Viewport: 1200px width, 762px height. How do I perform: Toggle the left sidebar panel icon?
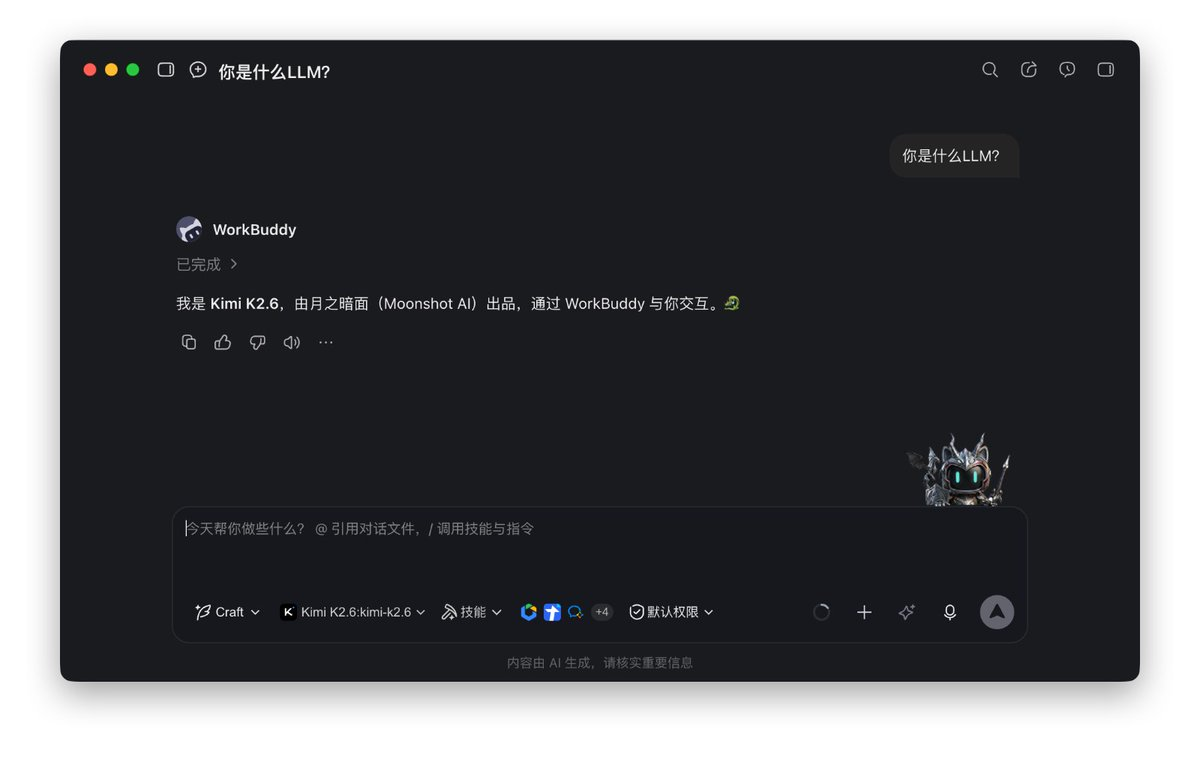pyautogui.click(x=166, y=70)
